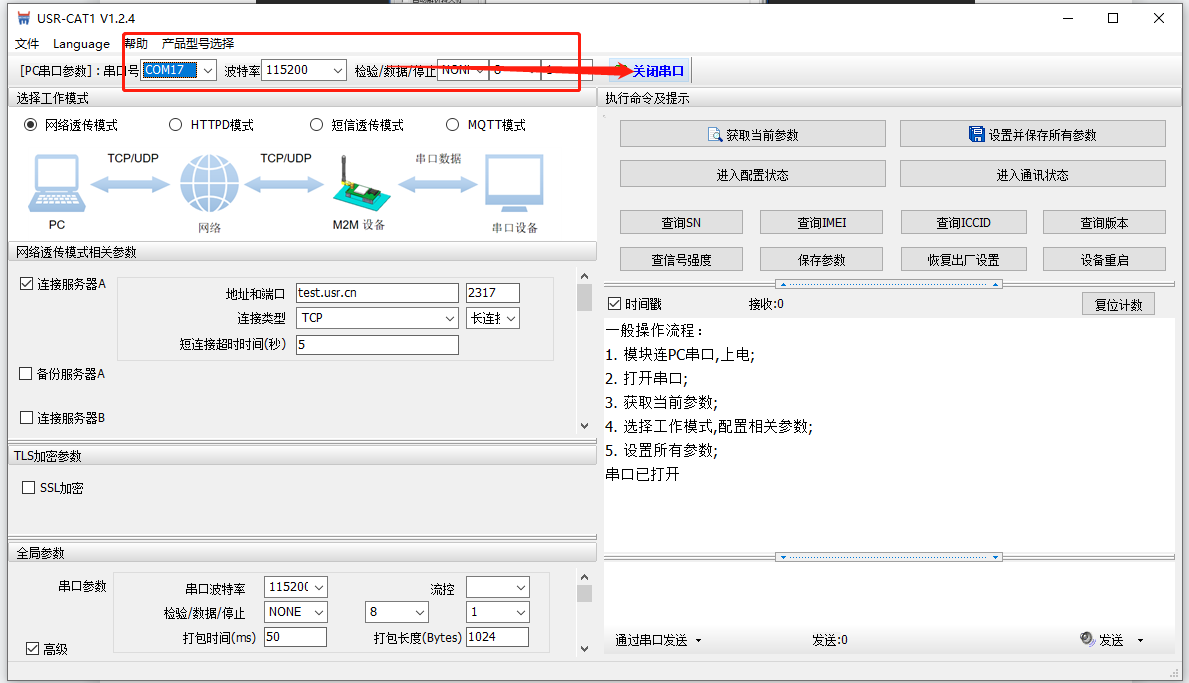Click 关闭串口 button
This screenshot has height=683, width=1189.
coord(650,70)
